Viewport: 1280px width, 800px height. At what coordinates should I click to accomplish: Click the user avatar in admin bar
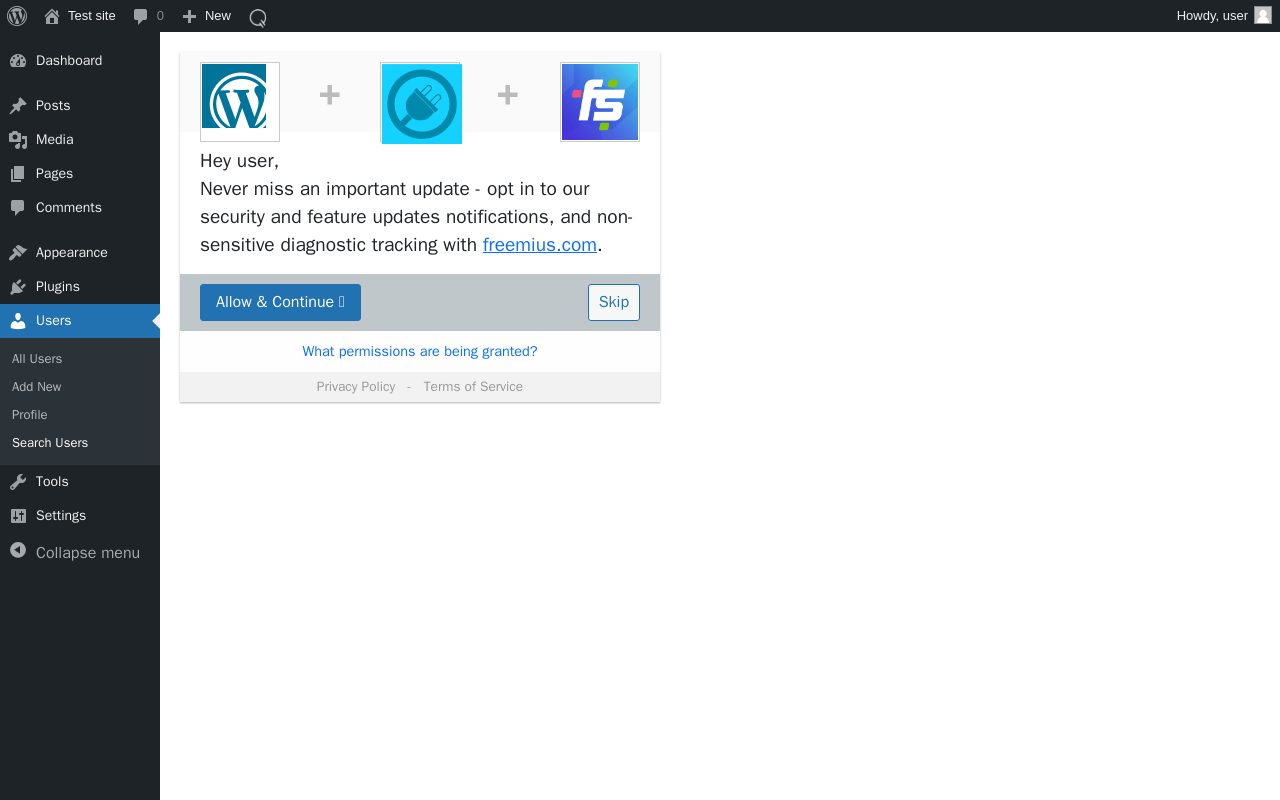click(1263, 15)
